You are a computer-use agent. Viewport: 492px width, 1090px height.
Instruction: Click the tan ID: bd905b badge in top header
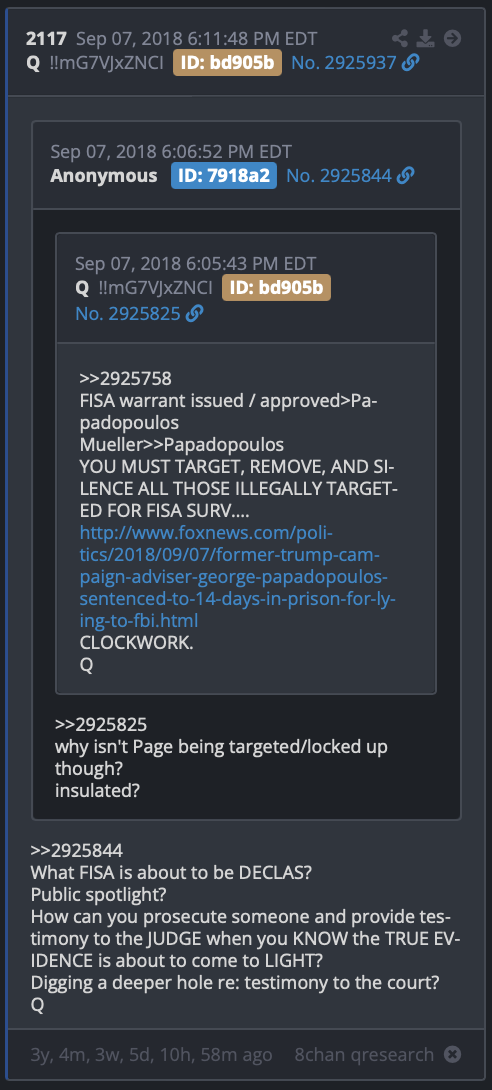(x=227, y=63)
